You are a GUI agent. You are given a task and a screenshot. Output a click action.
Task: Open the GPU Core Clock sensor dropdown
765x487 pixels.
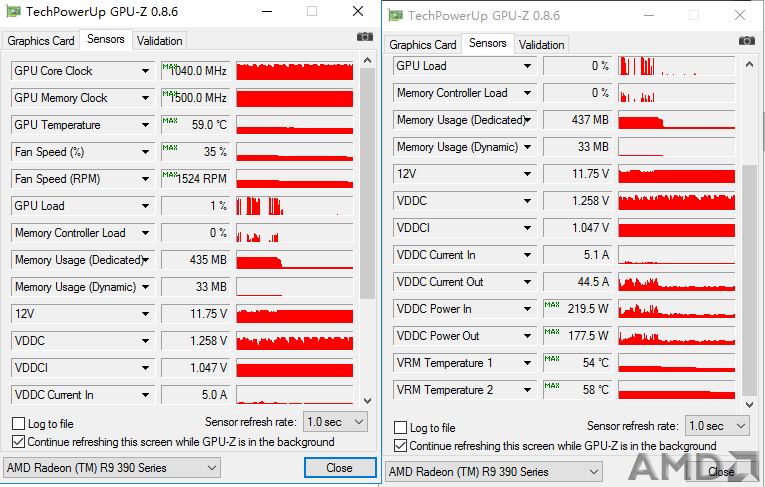coord(145,71)
